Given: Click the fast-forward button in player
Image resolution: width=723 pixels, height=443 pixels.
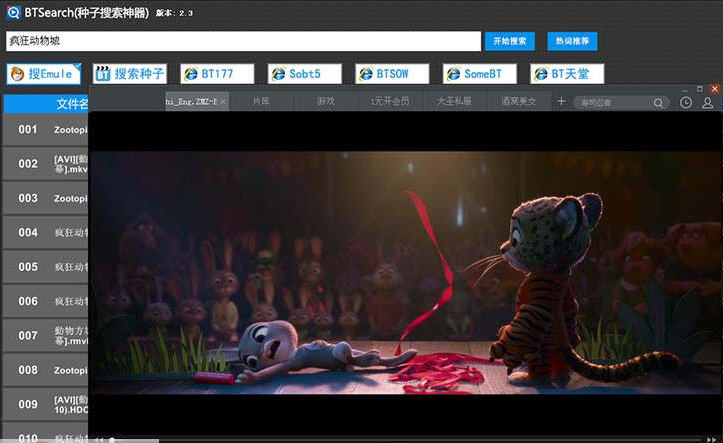Looking at the screenshot, I should 711,439.
